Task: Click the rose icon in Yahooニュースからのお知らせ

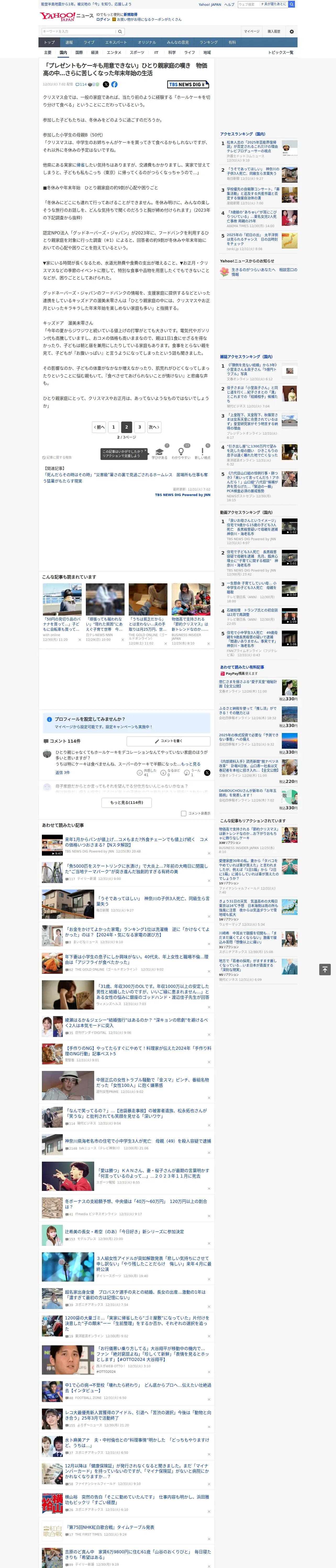Action: [x=225, y=272]
